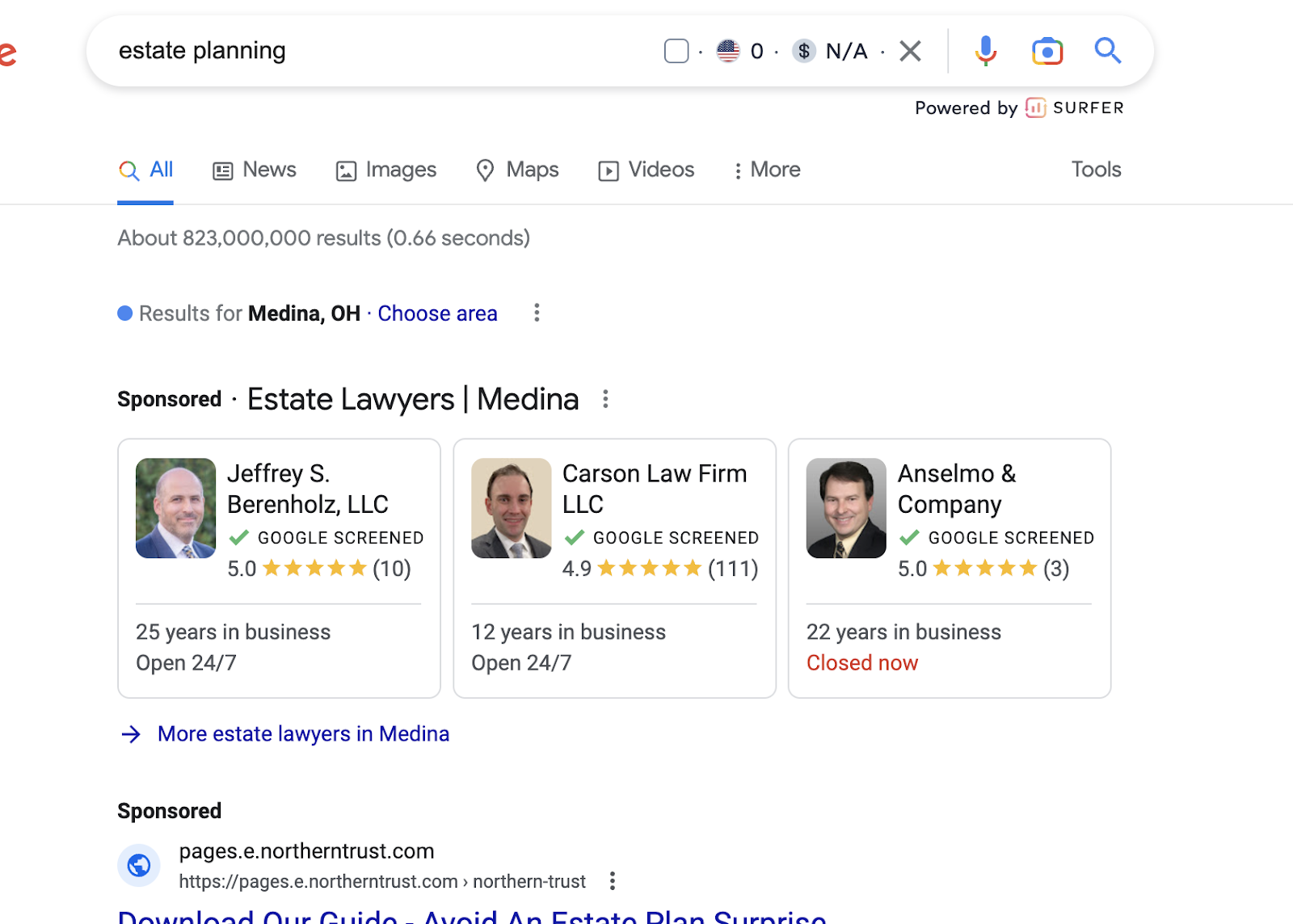Click the 'Medina, OH' location text
The width and height of the screenshot is (1293, 924).
pos(304,313)
